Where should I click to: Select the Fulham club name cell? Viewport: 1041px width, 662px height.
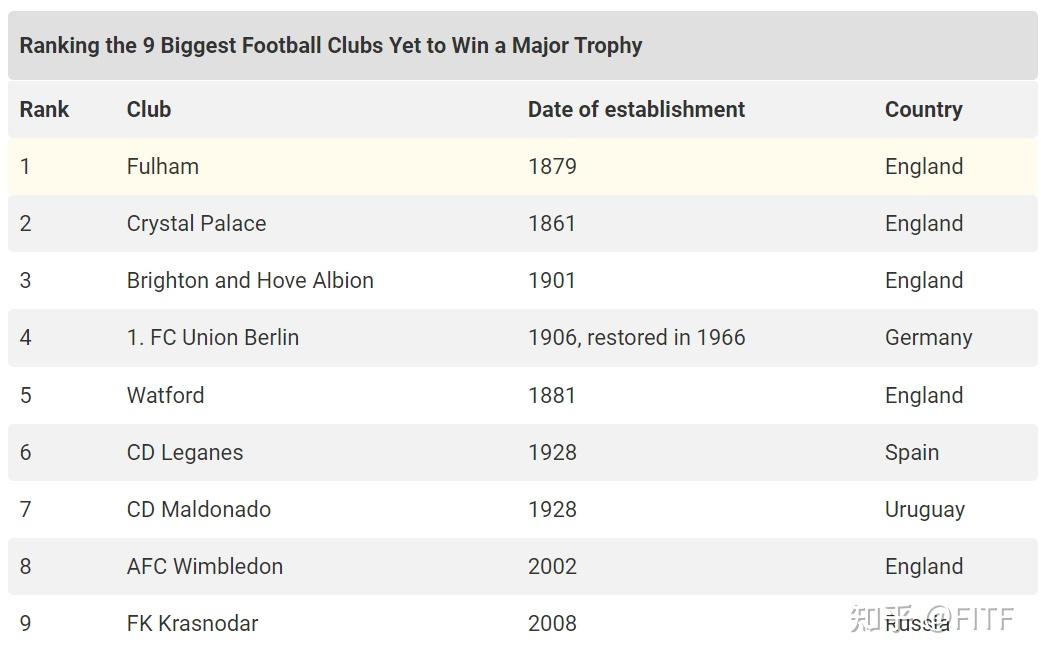click(163, 167)
